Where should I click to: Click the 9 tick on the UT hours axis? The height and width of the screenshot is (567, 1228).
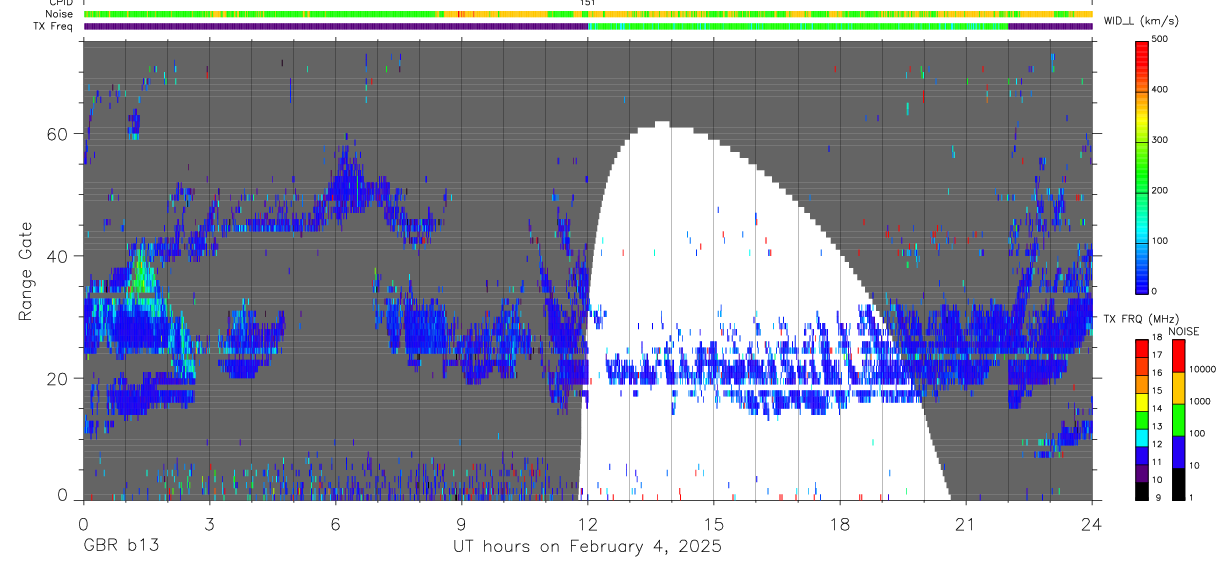click(462, 524)
